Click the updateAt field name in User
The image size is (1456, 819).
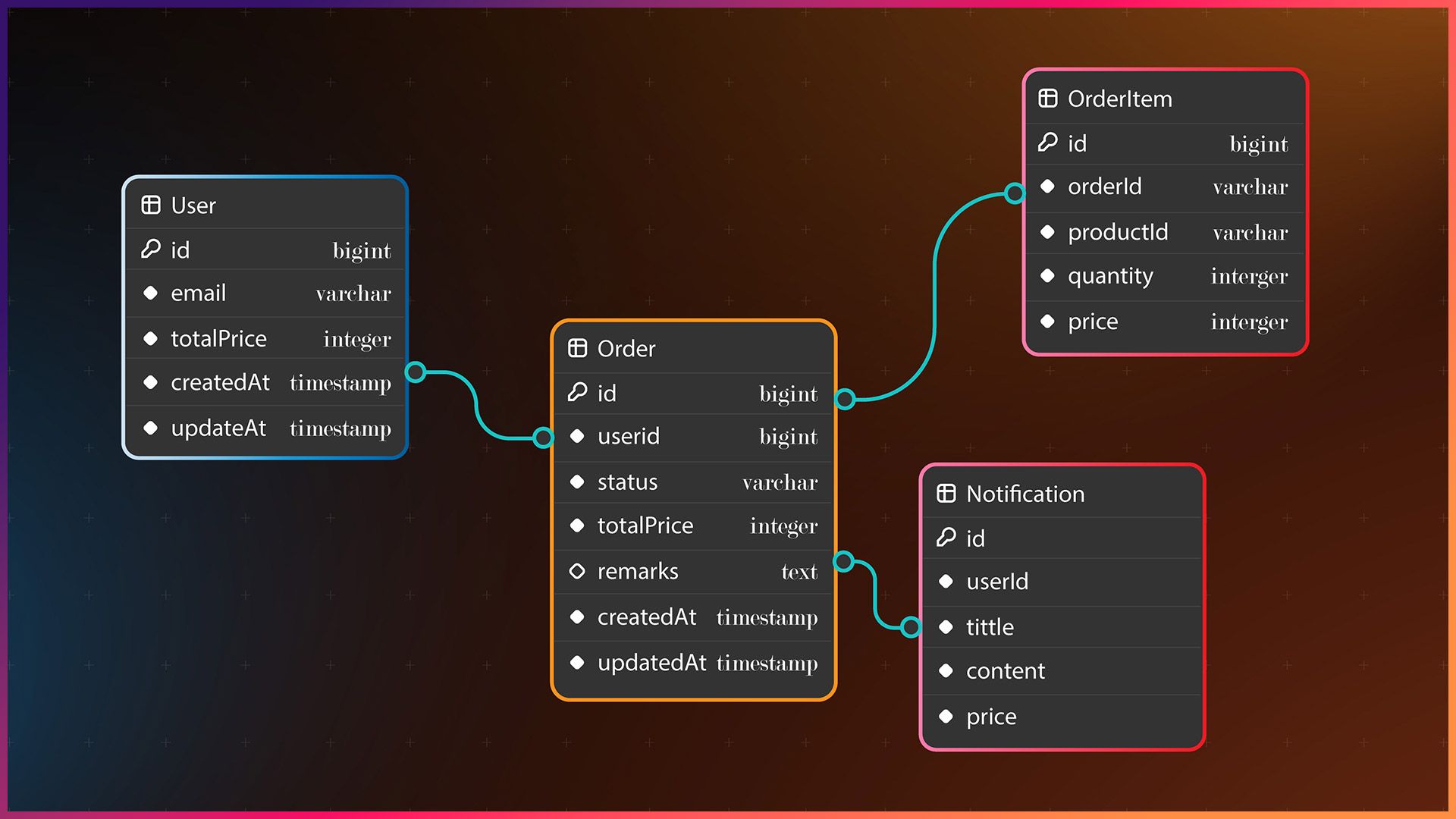(218, 428)
